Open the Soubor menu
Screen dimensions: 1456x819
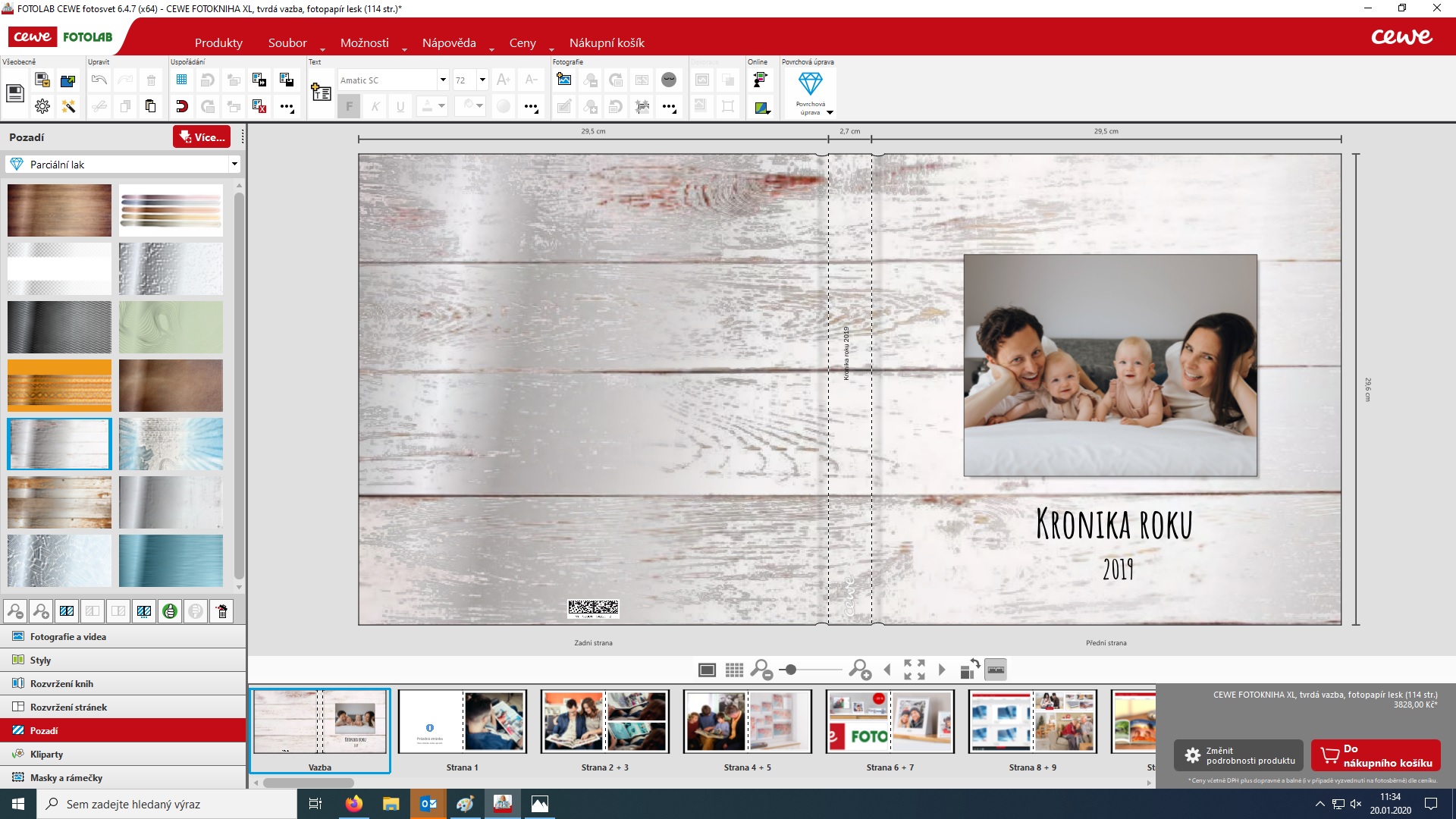[x=287, y=43]
